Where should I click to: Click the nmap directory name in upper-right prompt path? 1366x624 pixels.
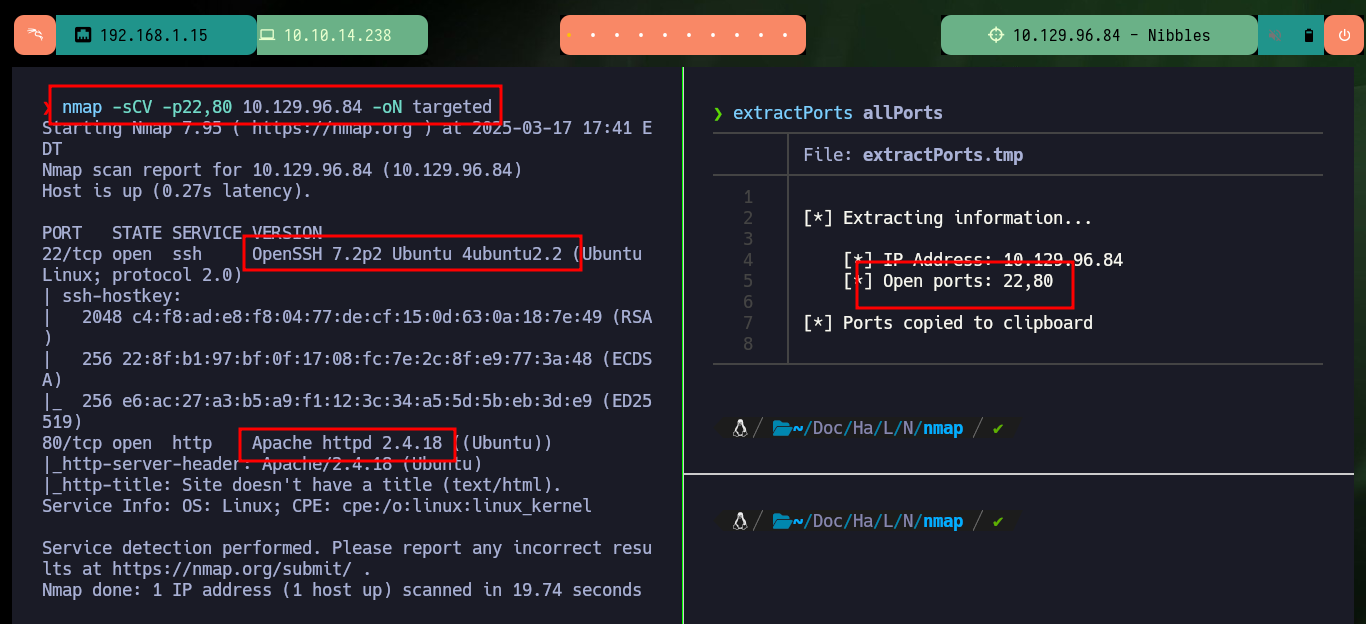click(x=943, y=428)
